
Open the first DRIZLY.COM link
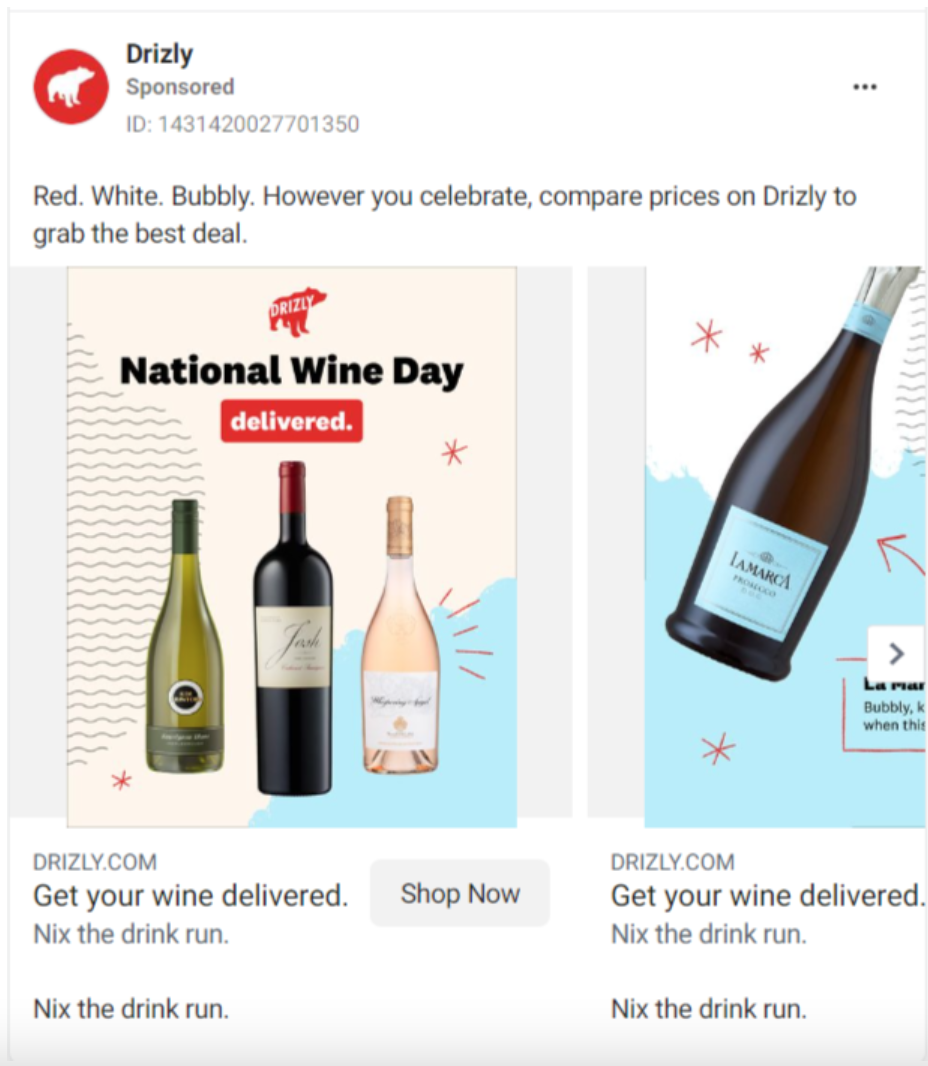click(x=95, y=862)
